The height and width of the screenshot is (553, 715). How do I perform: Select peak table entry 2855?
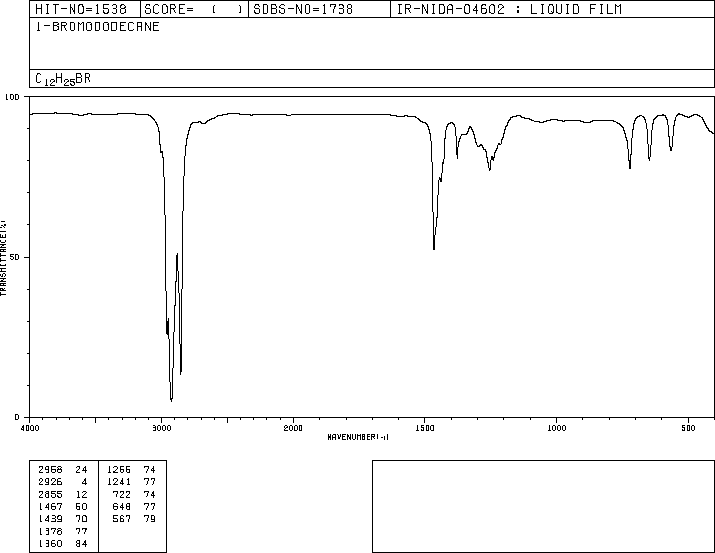coord(50,494)
